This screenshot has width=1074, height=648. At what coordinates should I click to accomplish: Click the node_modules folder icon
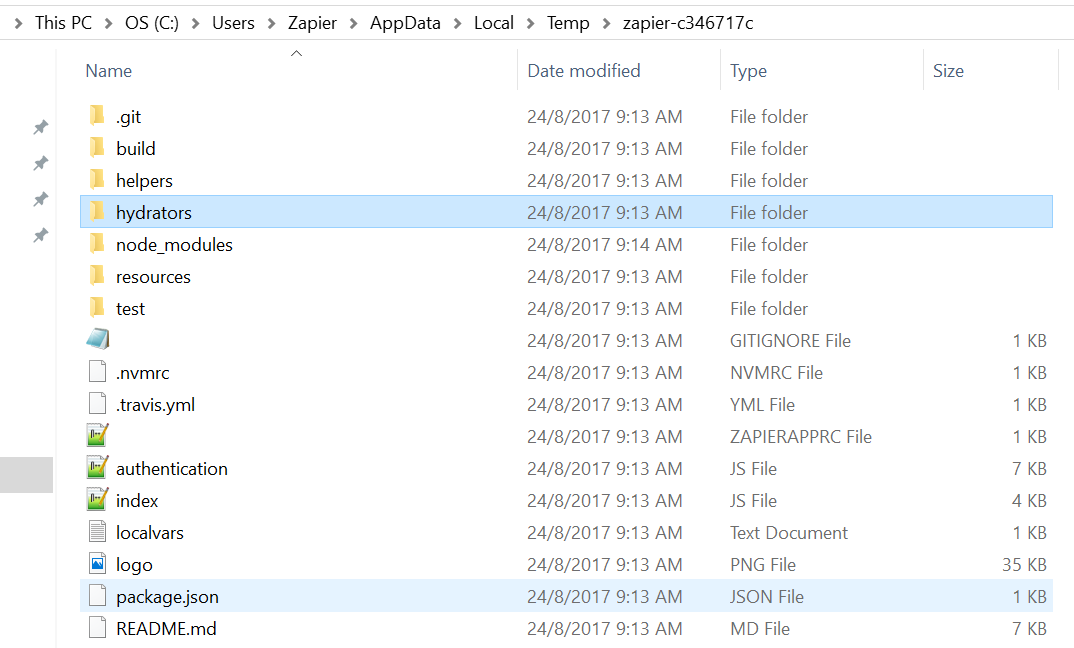[x=97, y=244]
